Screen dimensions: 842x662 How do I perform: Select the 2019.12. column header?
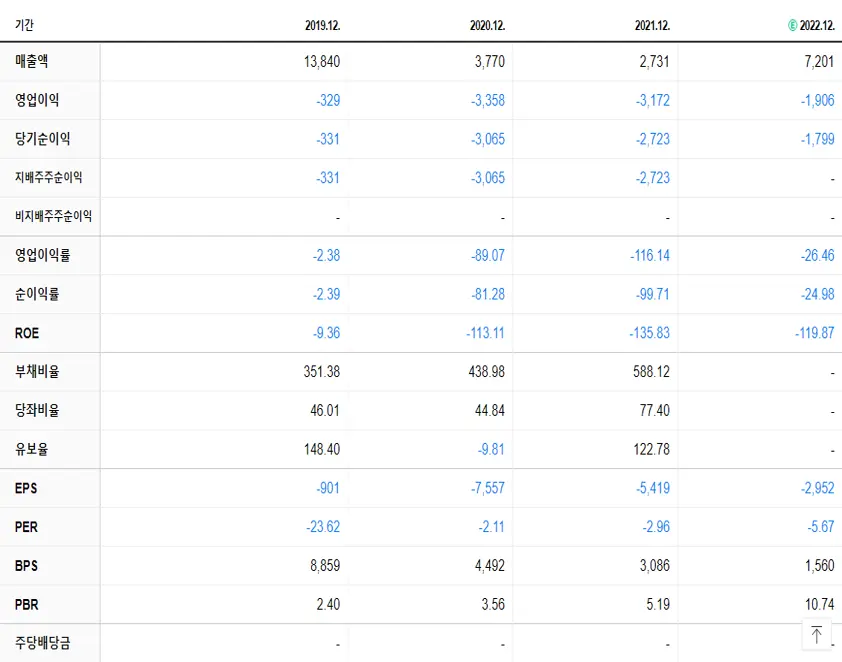click(323, 25)
